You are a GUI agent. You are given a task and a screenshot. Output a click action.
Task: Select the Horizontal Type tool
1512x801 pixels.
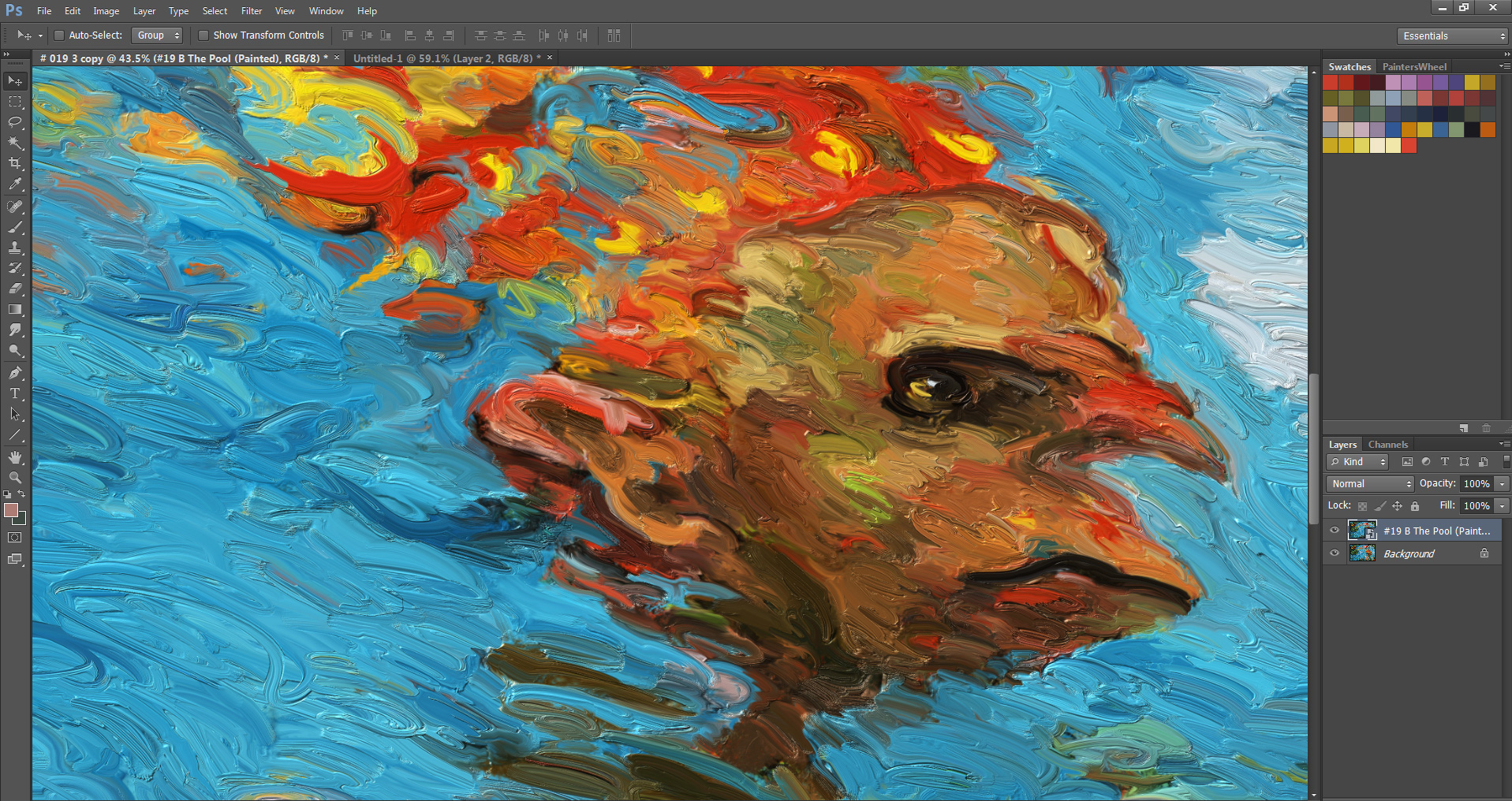tap(15, 392)
